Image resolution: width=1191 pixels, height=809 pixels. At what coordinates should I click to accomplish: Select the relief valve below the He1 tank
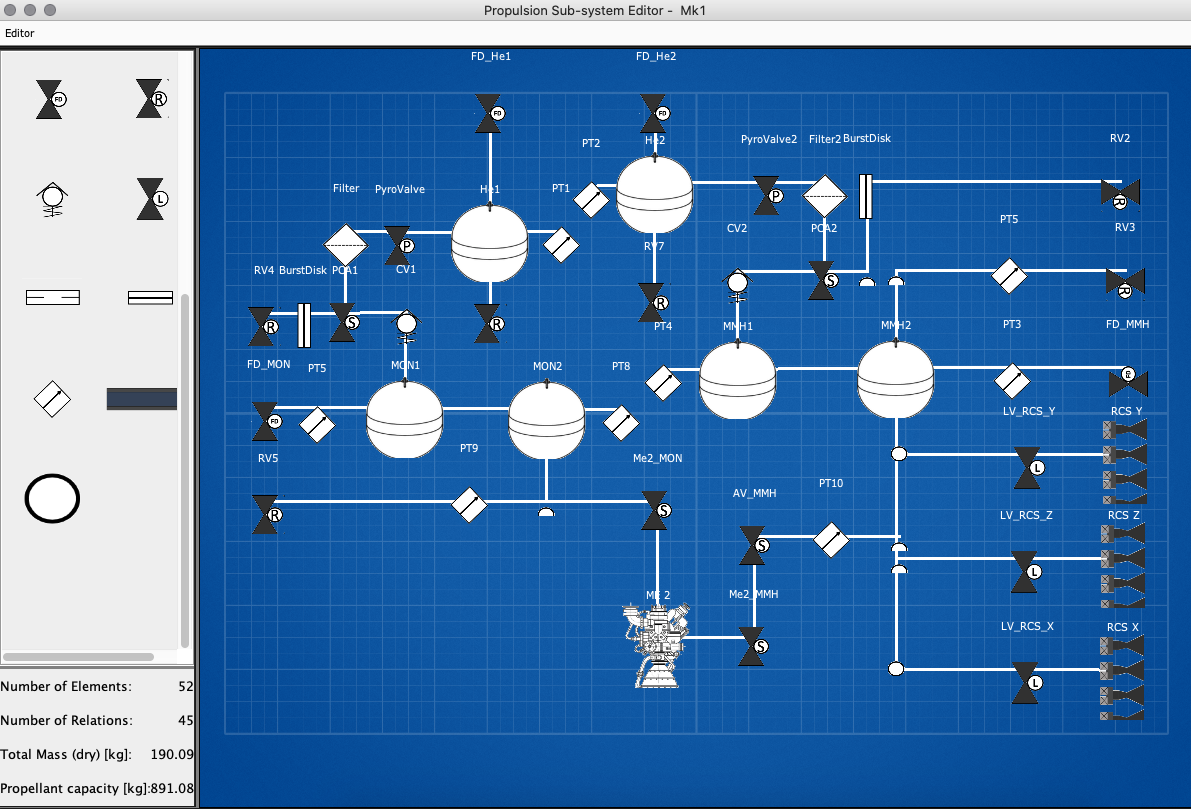pyautogui.click(x=488, y=324)
